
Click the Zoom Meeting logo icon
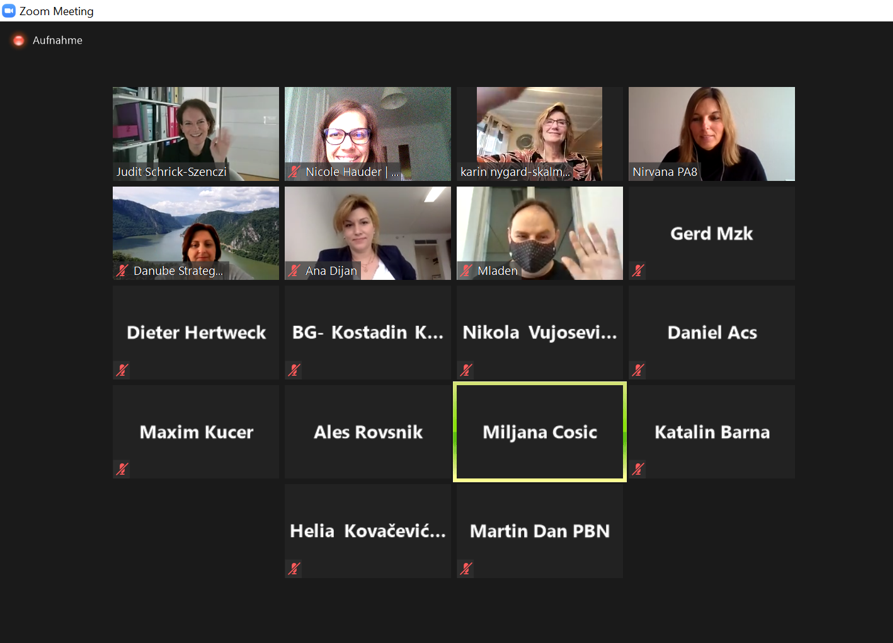pos(9,11)
